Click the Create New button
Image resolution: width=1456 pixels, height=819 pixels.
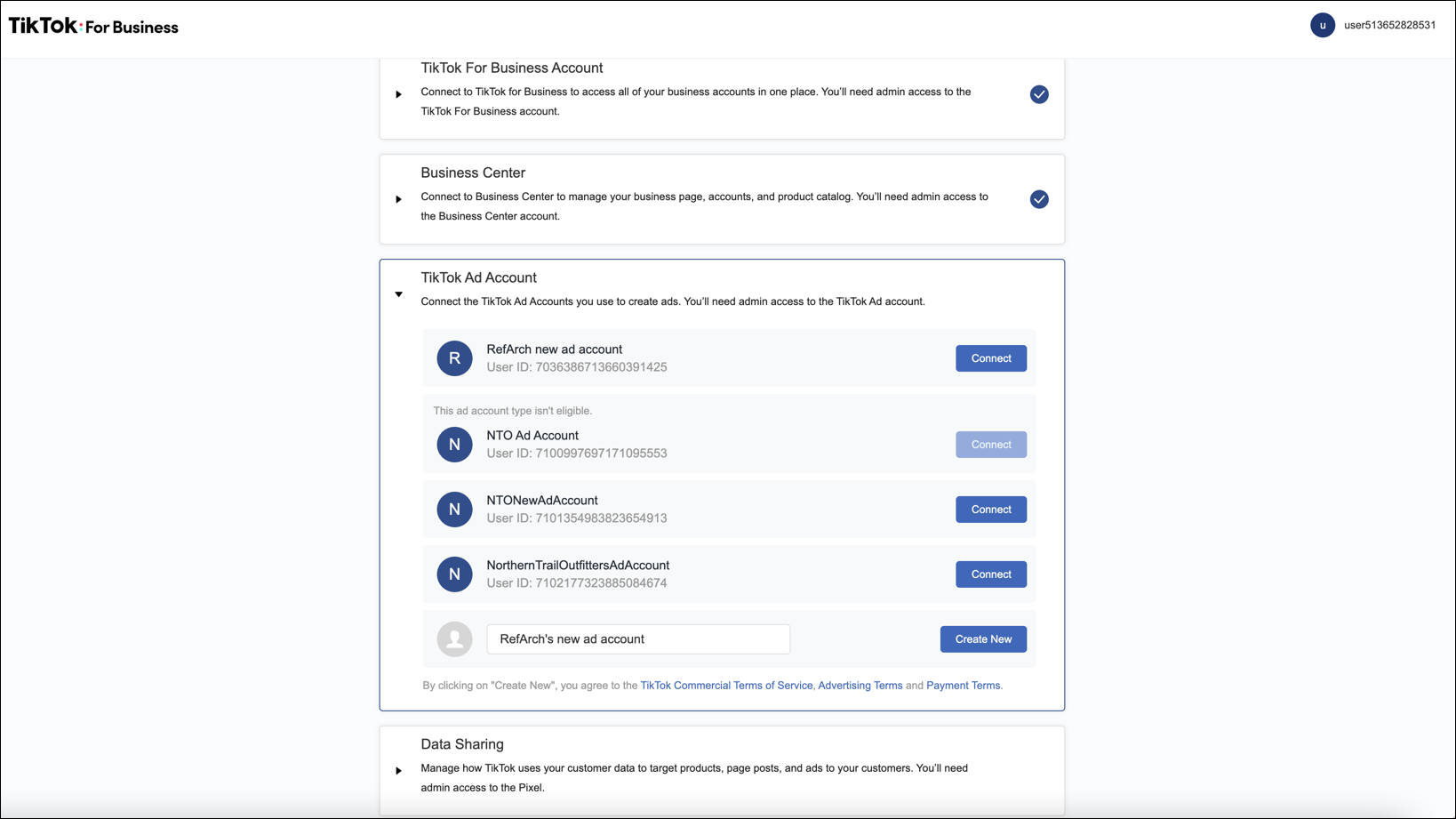click(983, 638)
